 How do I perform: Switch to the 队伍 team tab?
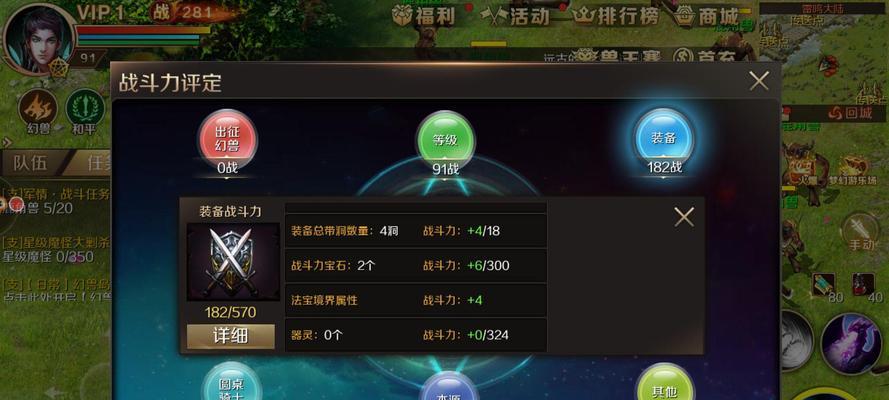point(31,163)
